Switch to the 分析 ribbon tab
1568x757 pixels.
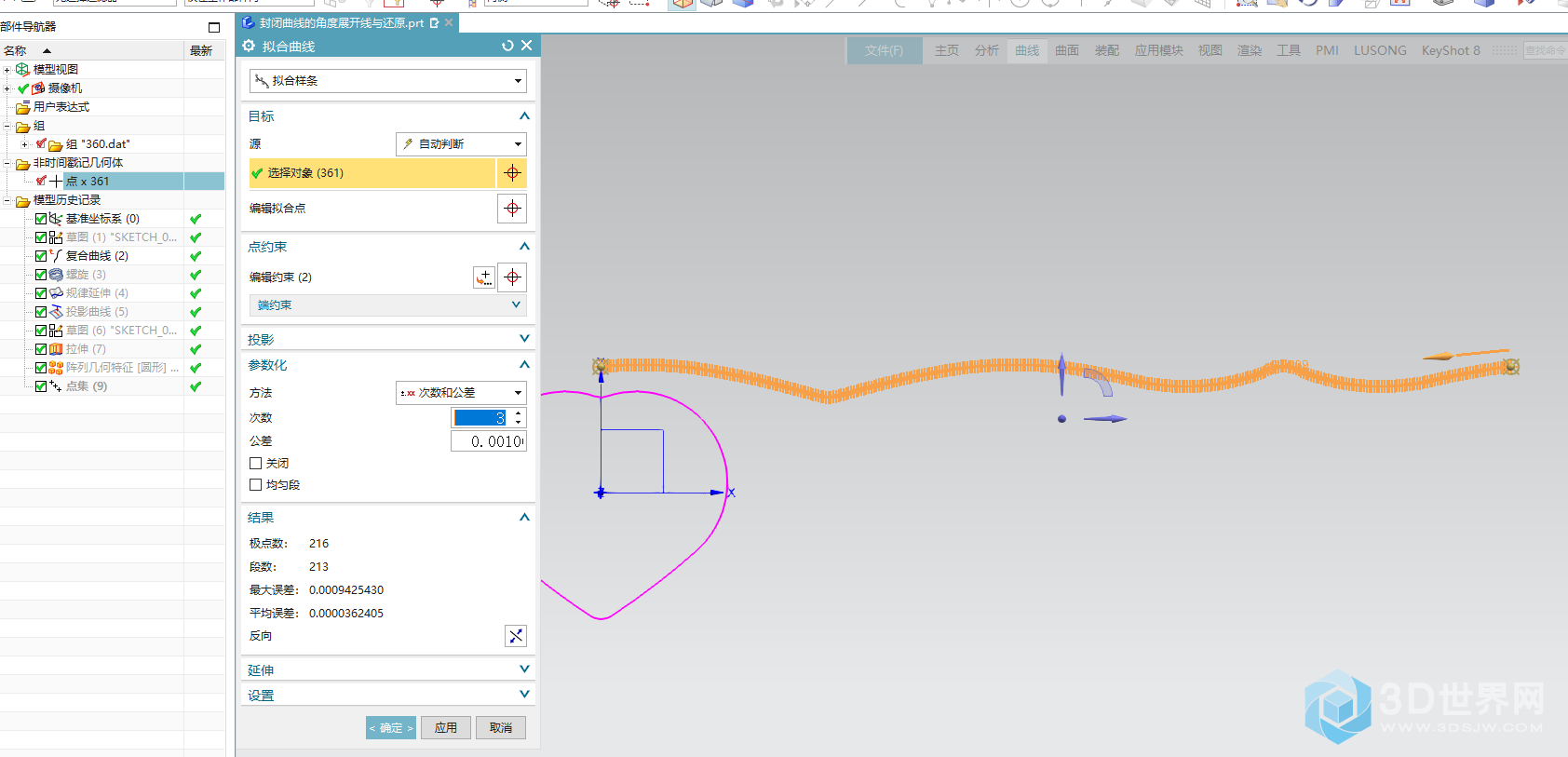coord(987,50)
